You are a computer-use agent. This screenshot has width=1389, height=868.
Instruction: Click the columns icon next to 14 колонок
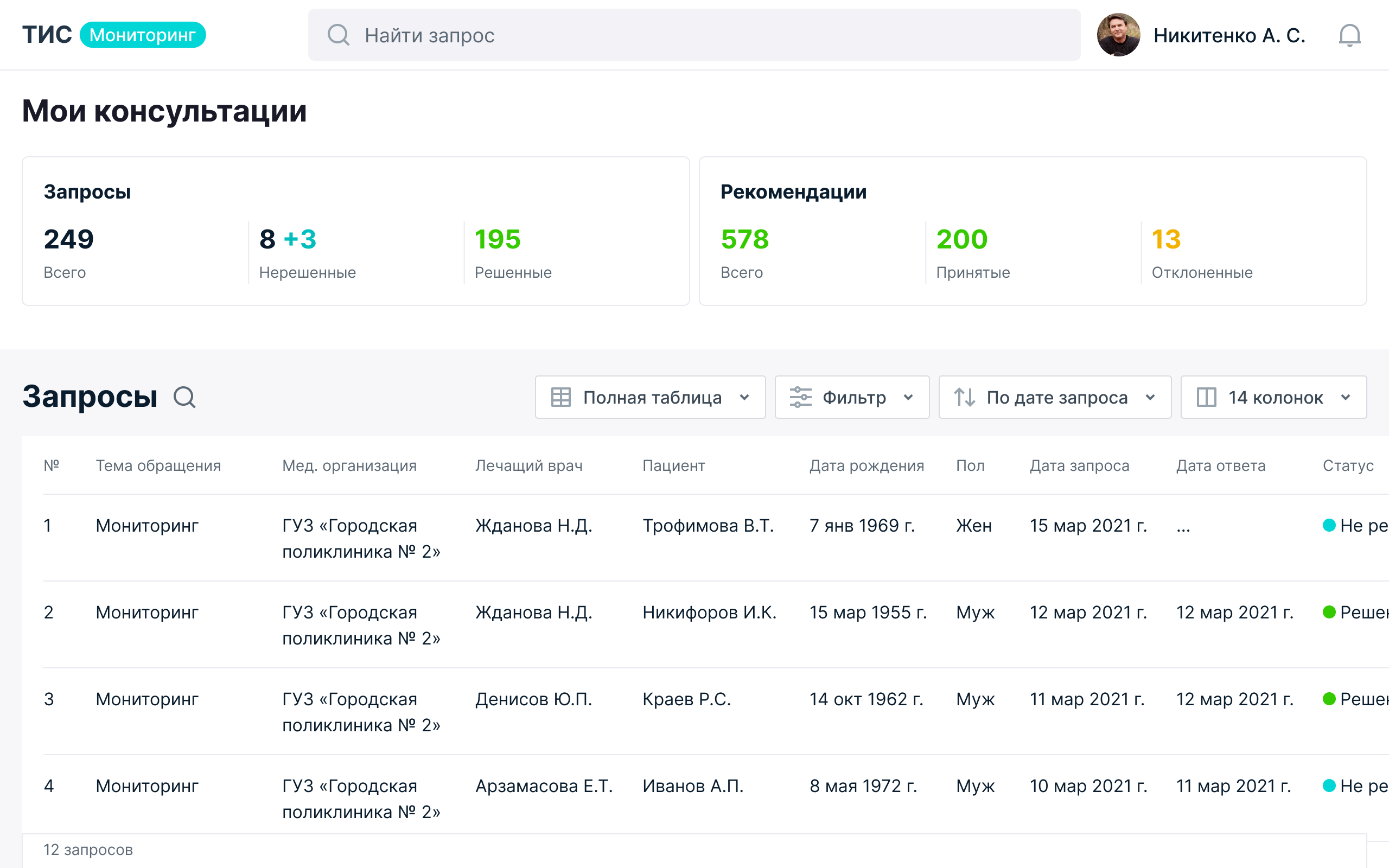tap(1206, 397)
